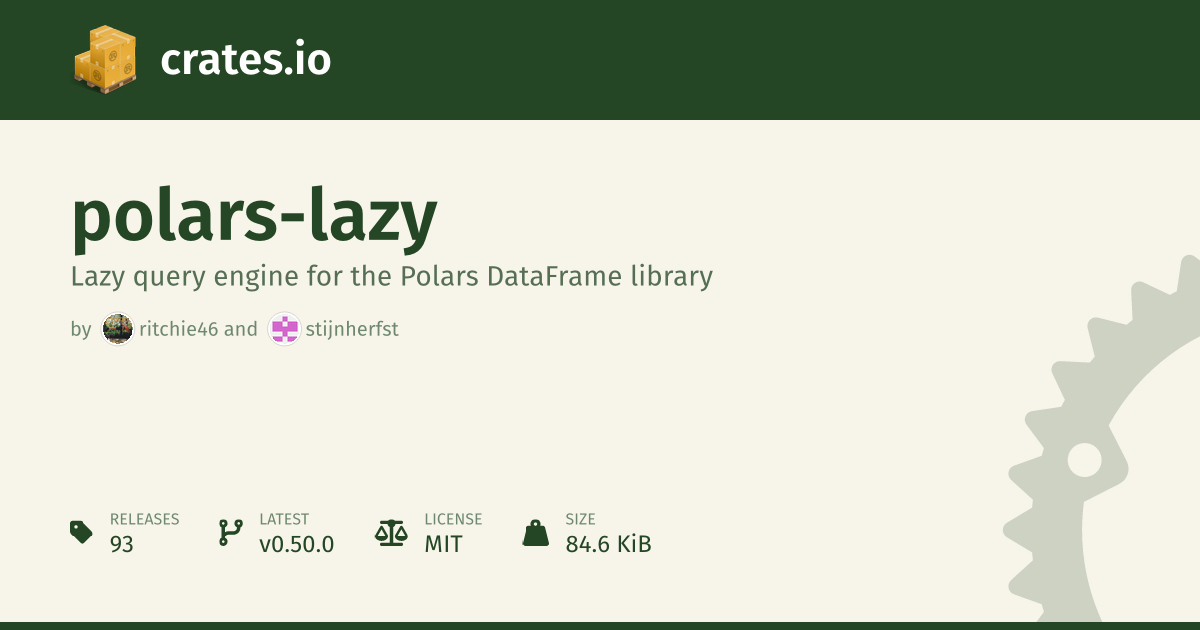1200x630 pixels.
Task: Open the ritchie46 author name
Action: [179, 329]
